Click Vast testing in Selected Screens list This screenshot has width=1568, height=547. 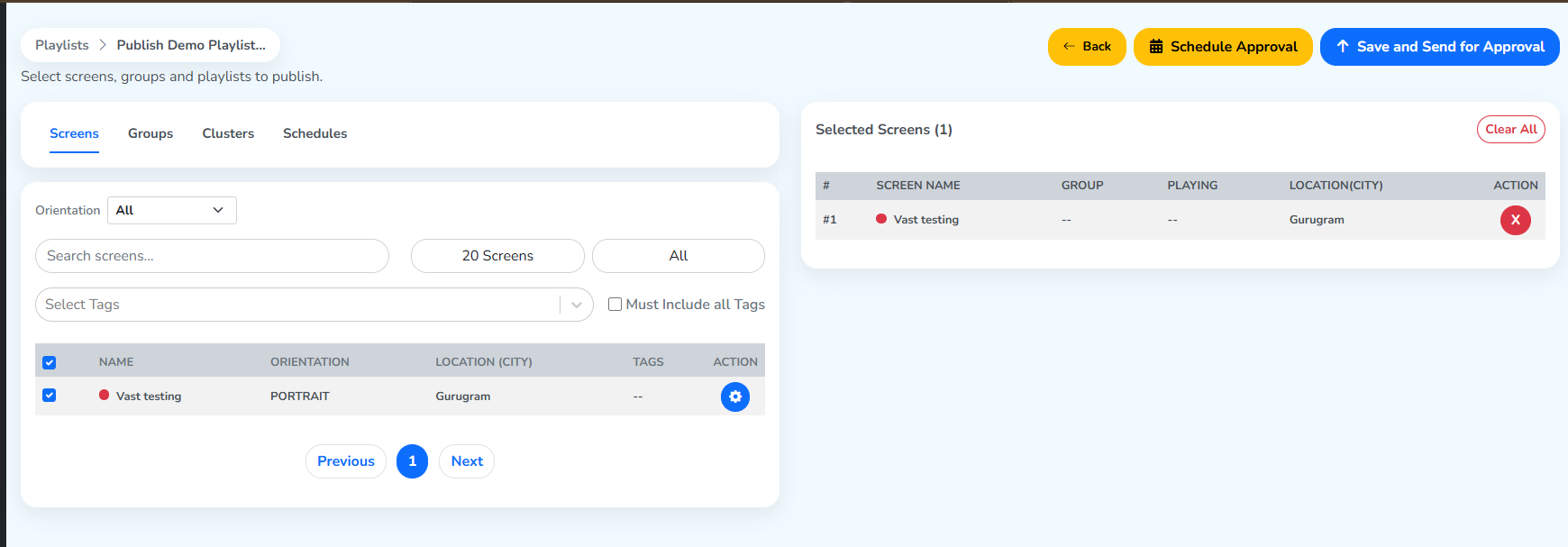[926, 220]
